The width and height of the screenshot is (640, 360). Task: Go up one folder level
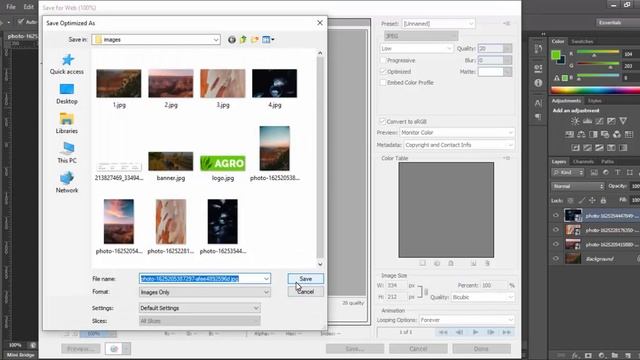pos(243,40)
